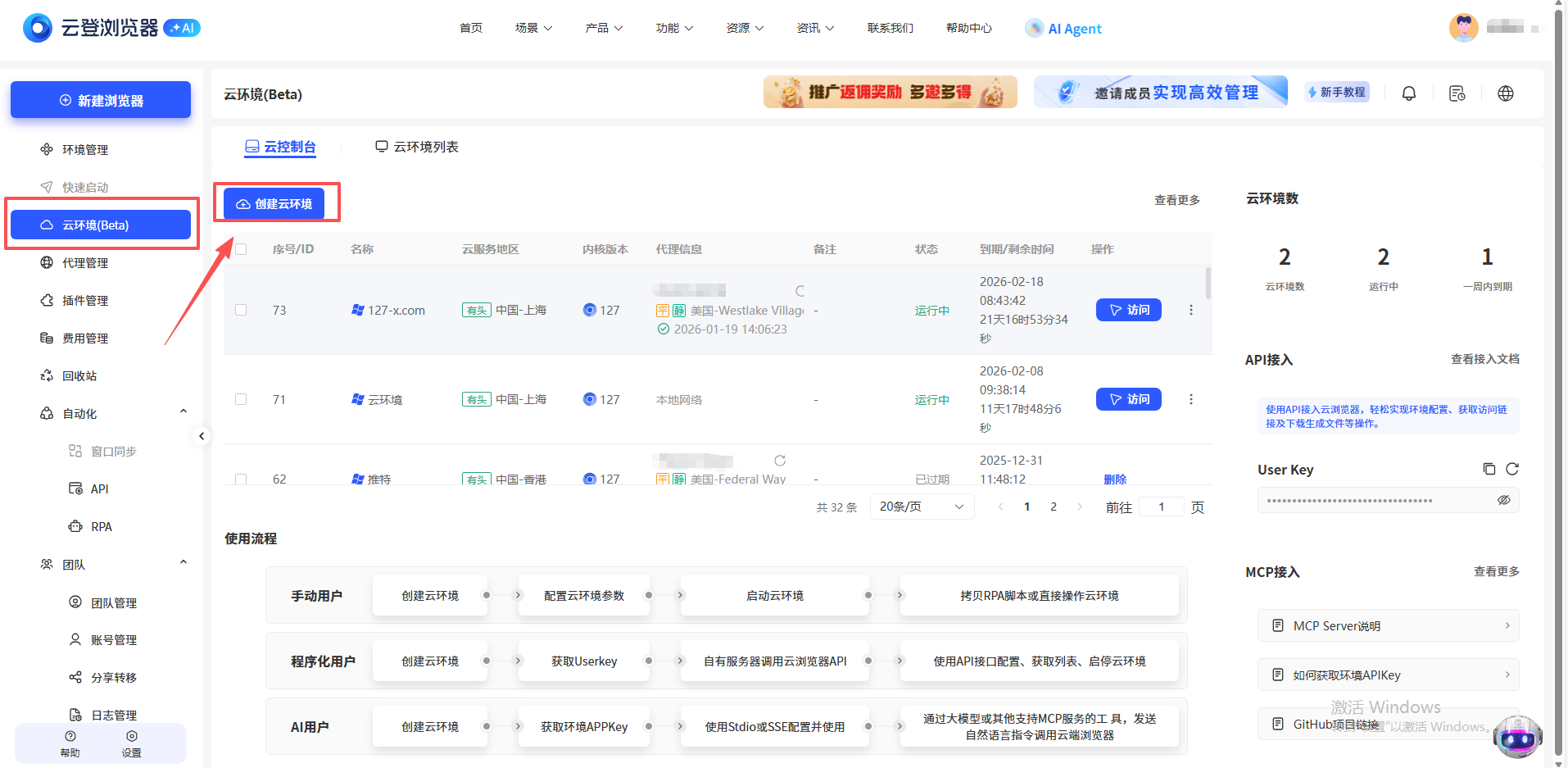This screenshot has width=1568, height=768.
Task: Open the AI assistant robot at bottom right
Action: [x=1517, y=737]
